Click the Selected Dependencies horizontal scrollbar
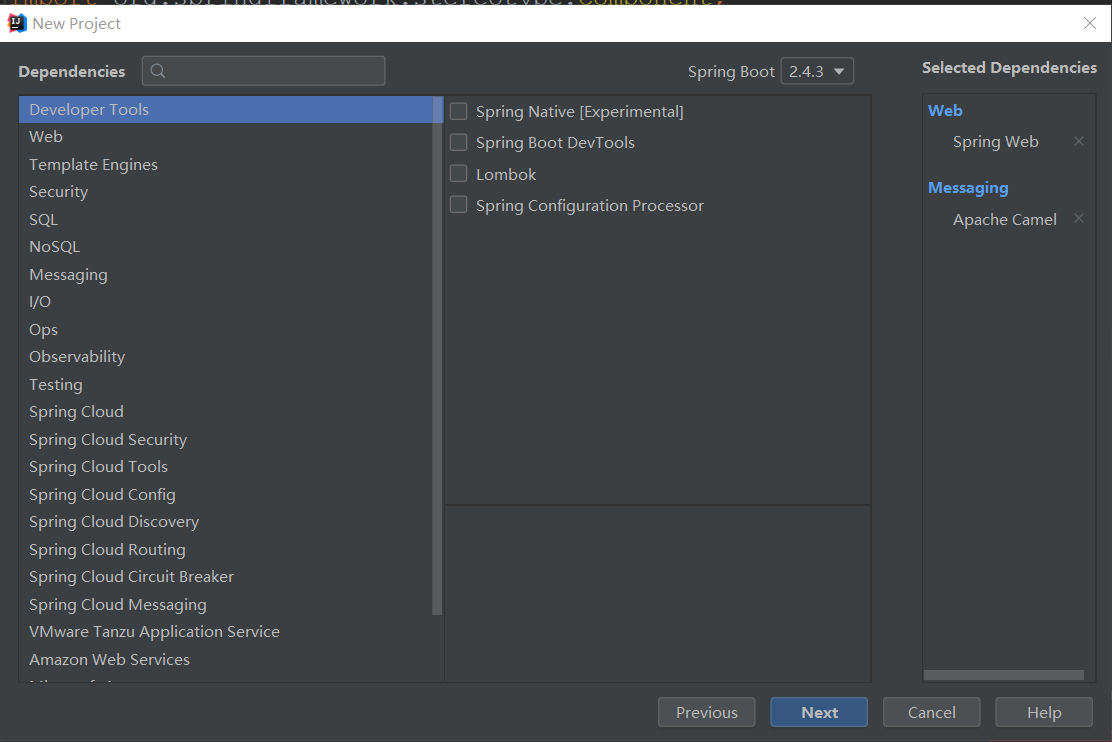Image resolution: width=1112 pixels, height=742 pixels. [1003, 675]
